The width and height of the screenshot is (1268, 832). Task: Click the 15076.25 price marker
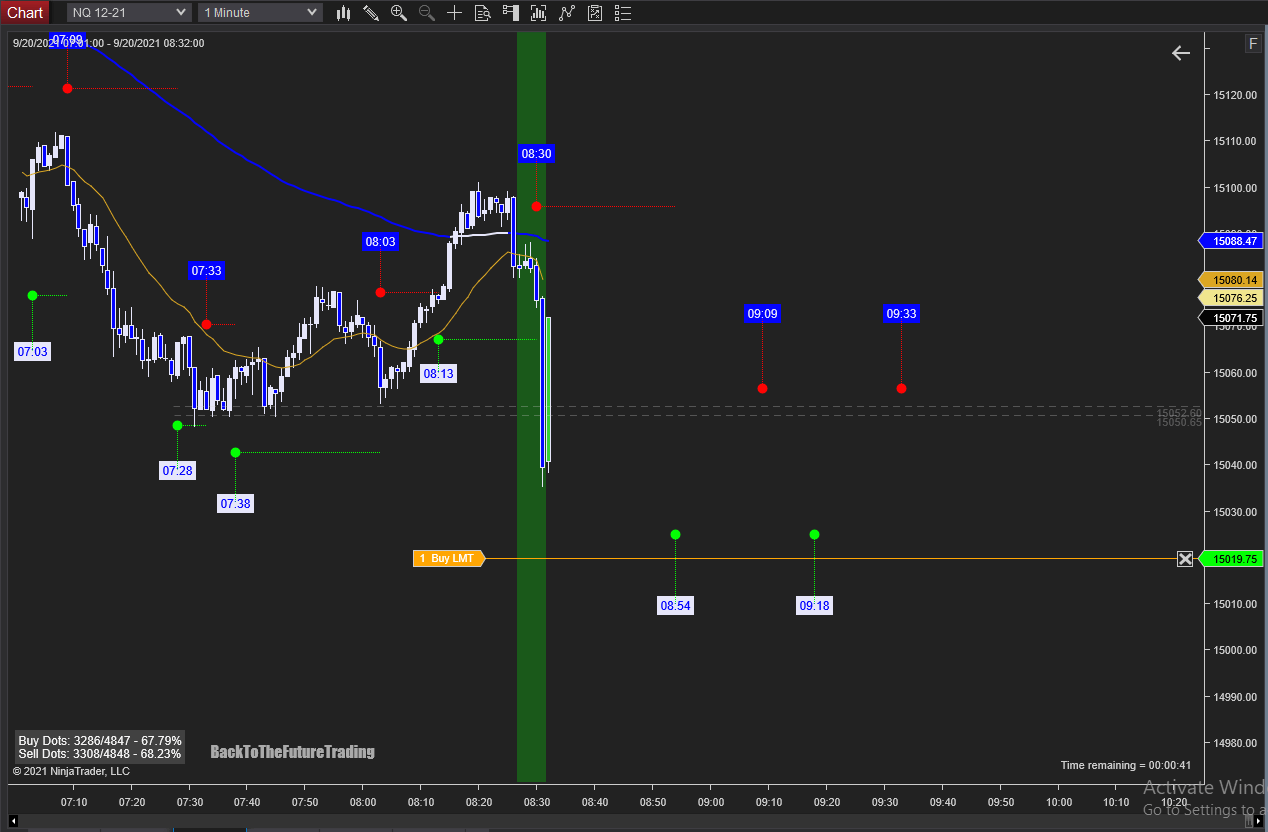click(1230, 298)
